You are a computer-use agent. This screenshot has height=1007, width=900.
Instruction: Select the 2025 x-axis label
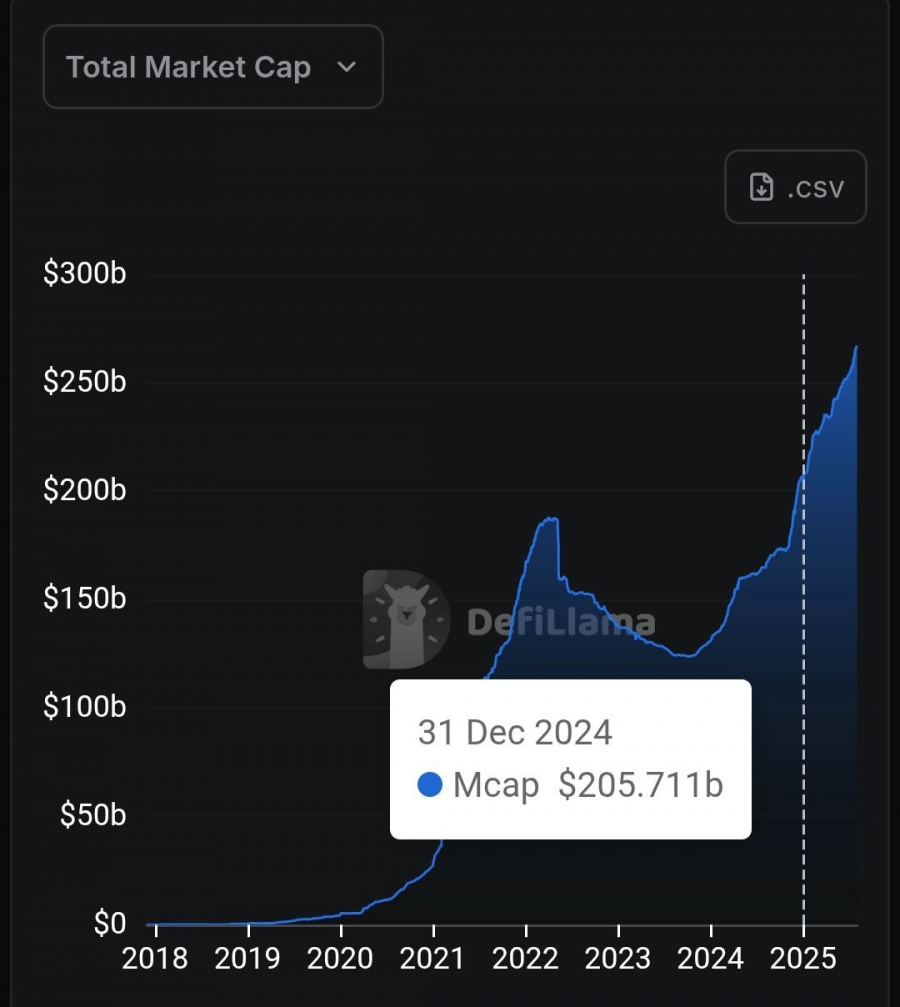(x=803, y=958)
